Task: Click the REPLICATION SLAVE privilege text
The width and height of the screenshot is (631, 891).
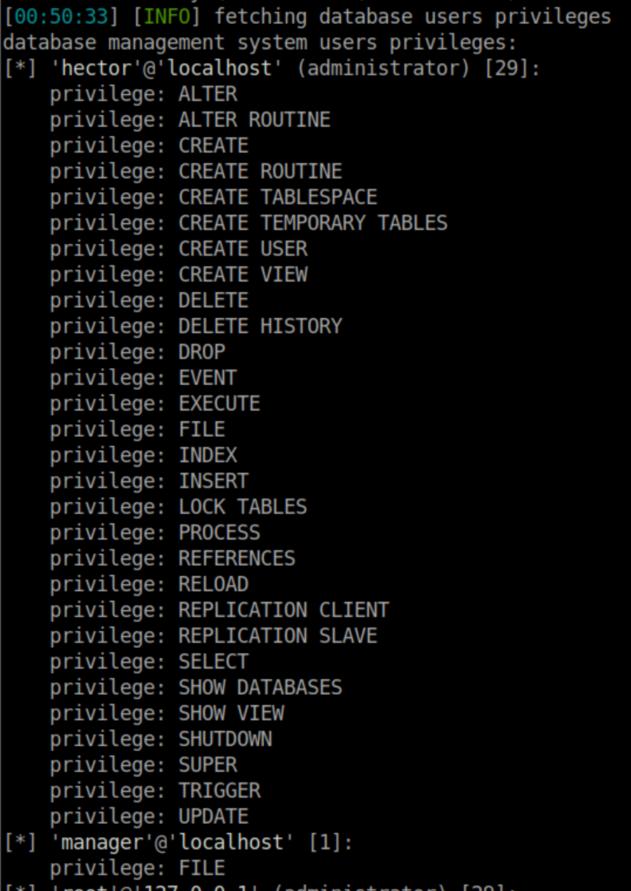Action: (277, 636)
